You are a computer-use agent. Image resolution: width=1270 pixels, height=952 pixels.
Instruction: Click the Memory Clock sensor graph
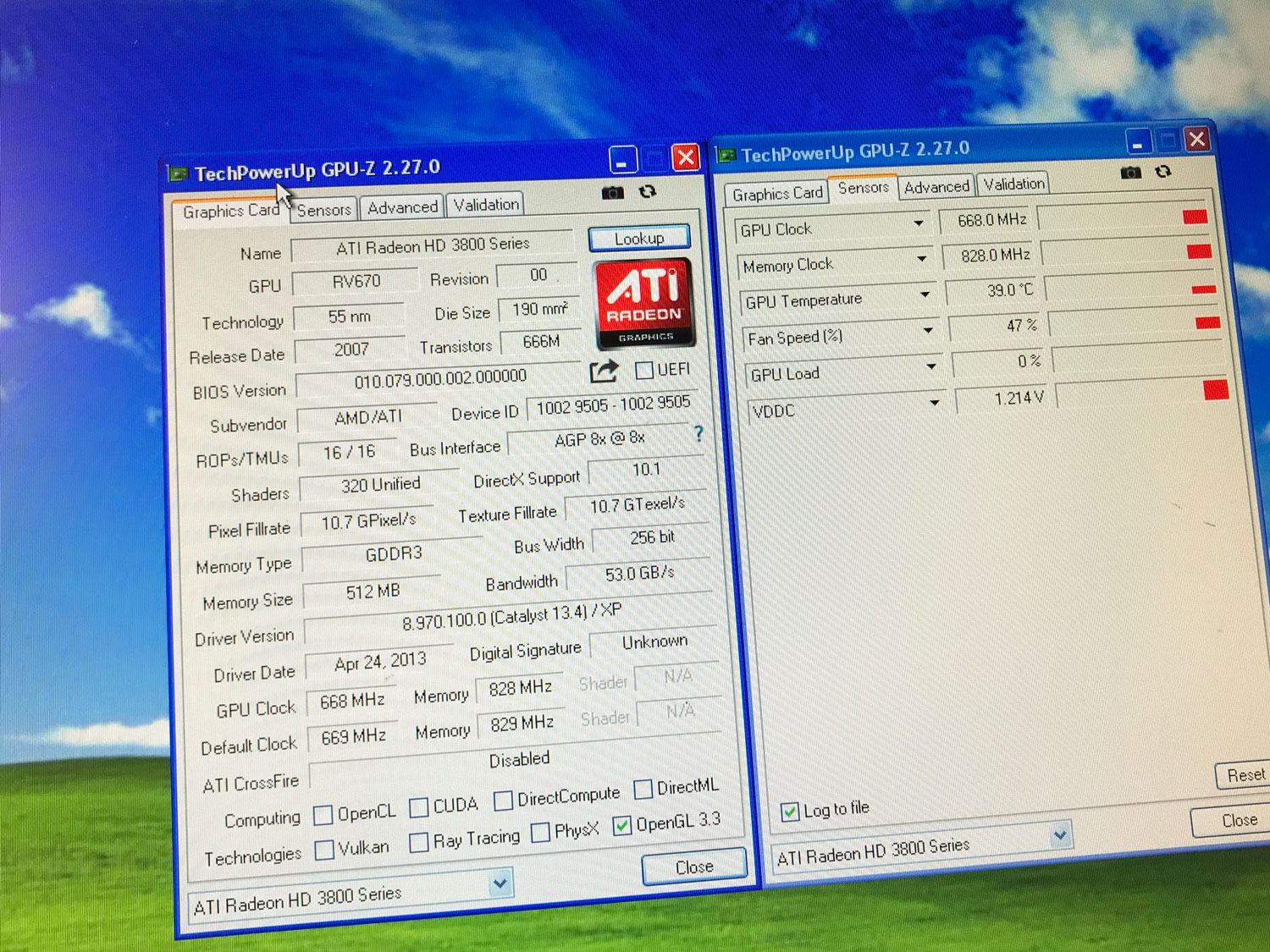tap(1129, 252)
